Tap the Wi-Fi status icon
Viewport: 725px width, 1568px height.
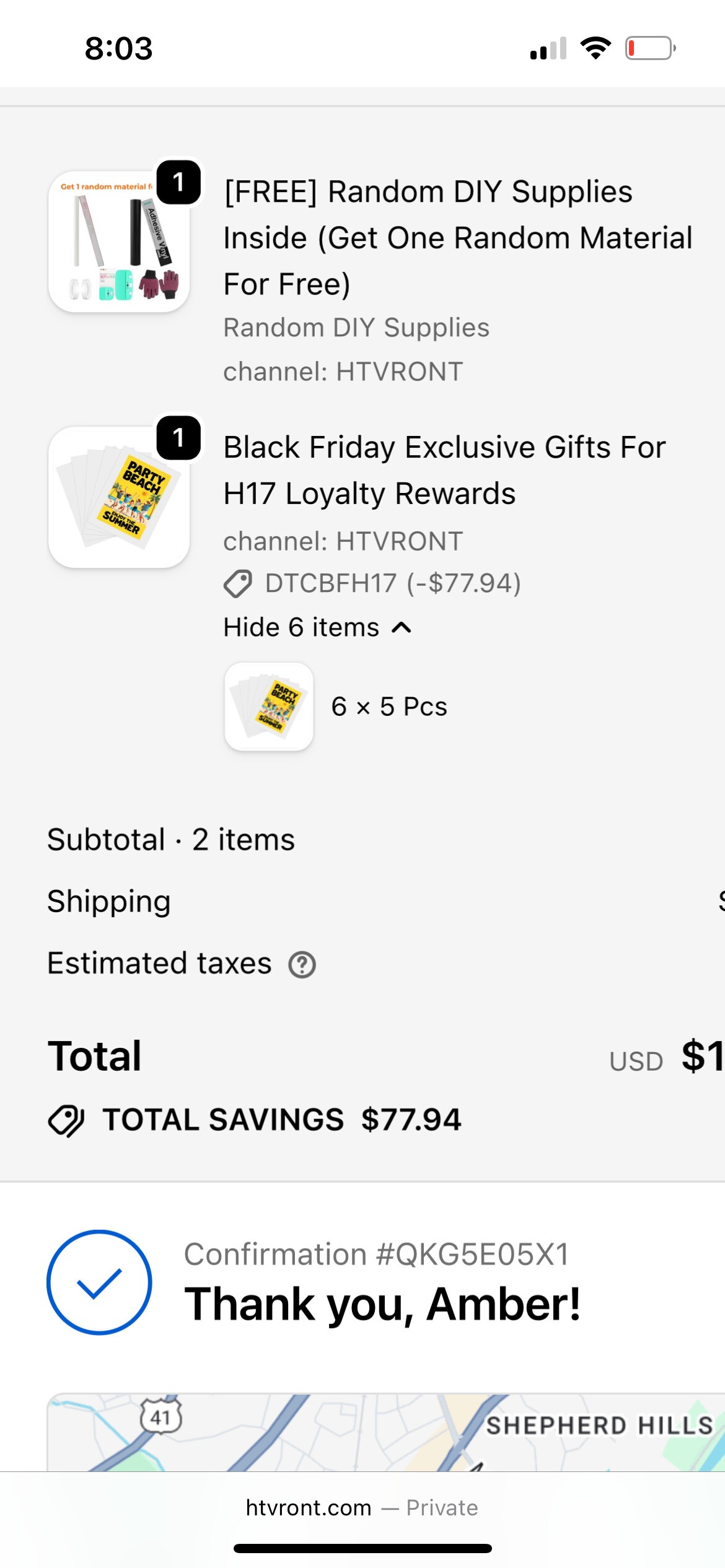[595, 48]
